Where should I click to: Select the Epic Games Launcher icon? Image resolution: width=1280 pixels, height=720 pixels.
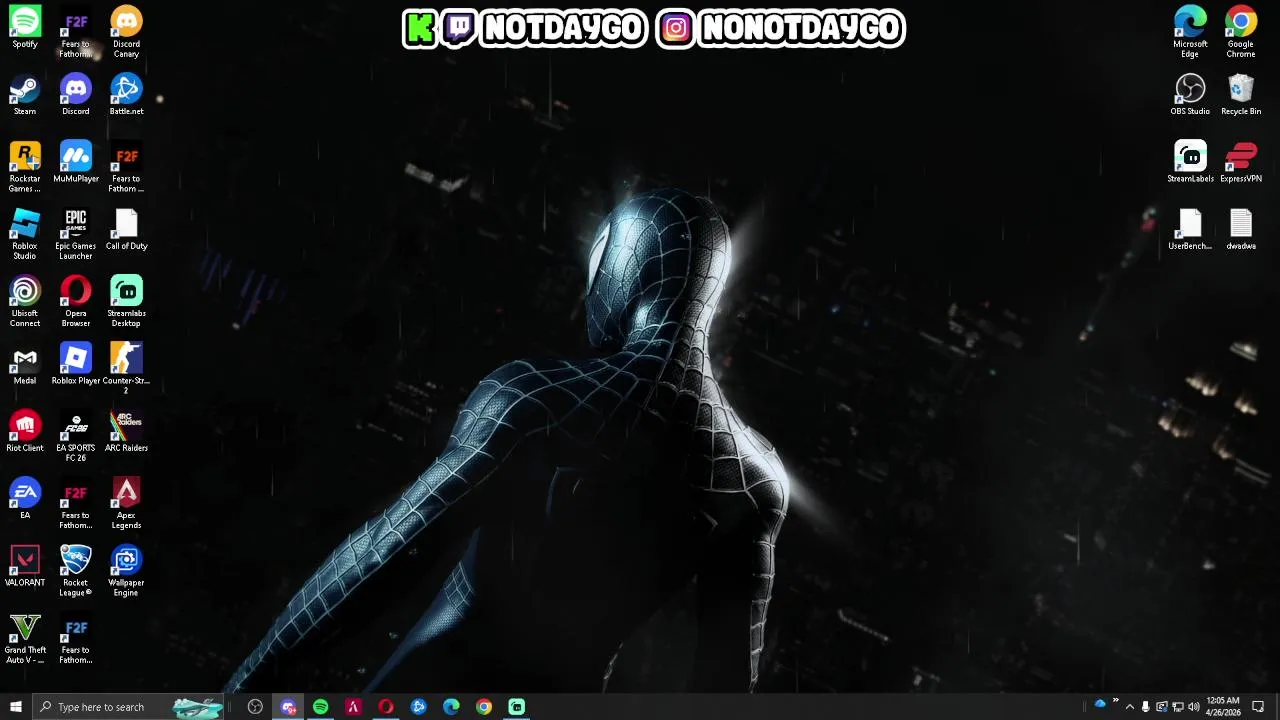click(x=76, y=234)
